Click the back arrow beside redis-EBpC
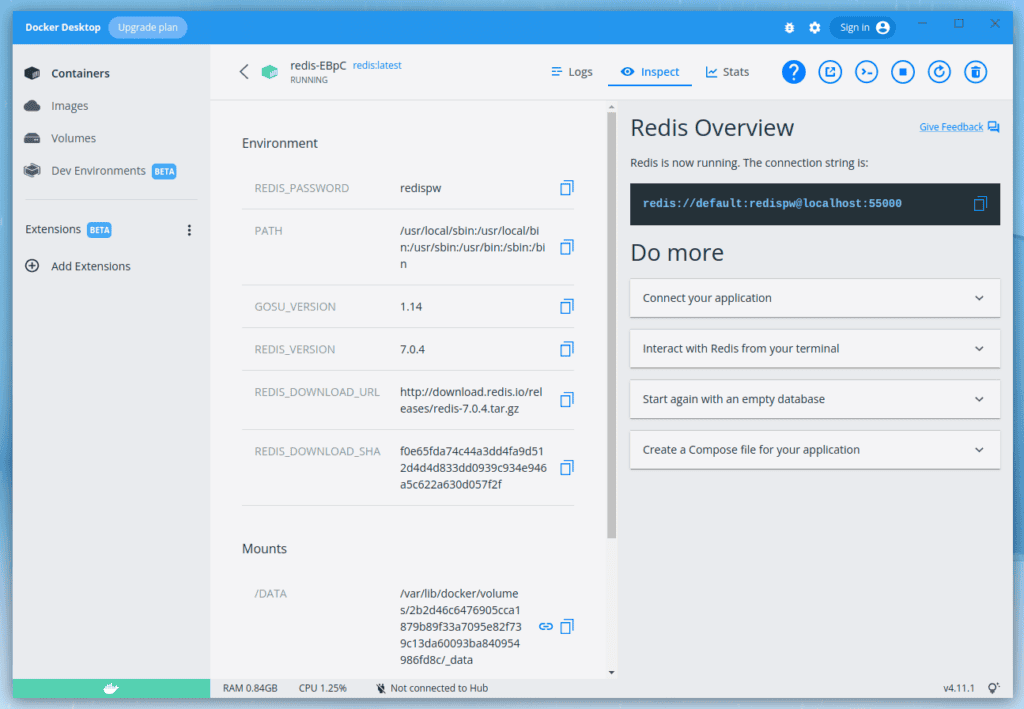The width and height of the screenshot is (1024, 709). point(244,71)
